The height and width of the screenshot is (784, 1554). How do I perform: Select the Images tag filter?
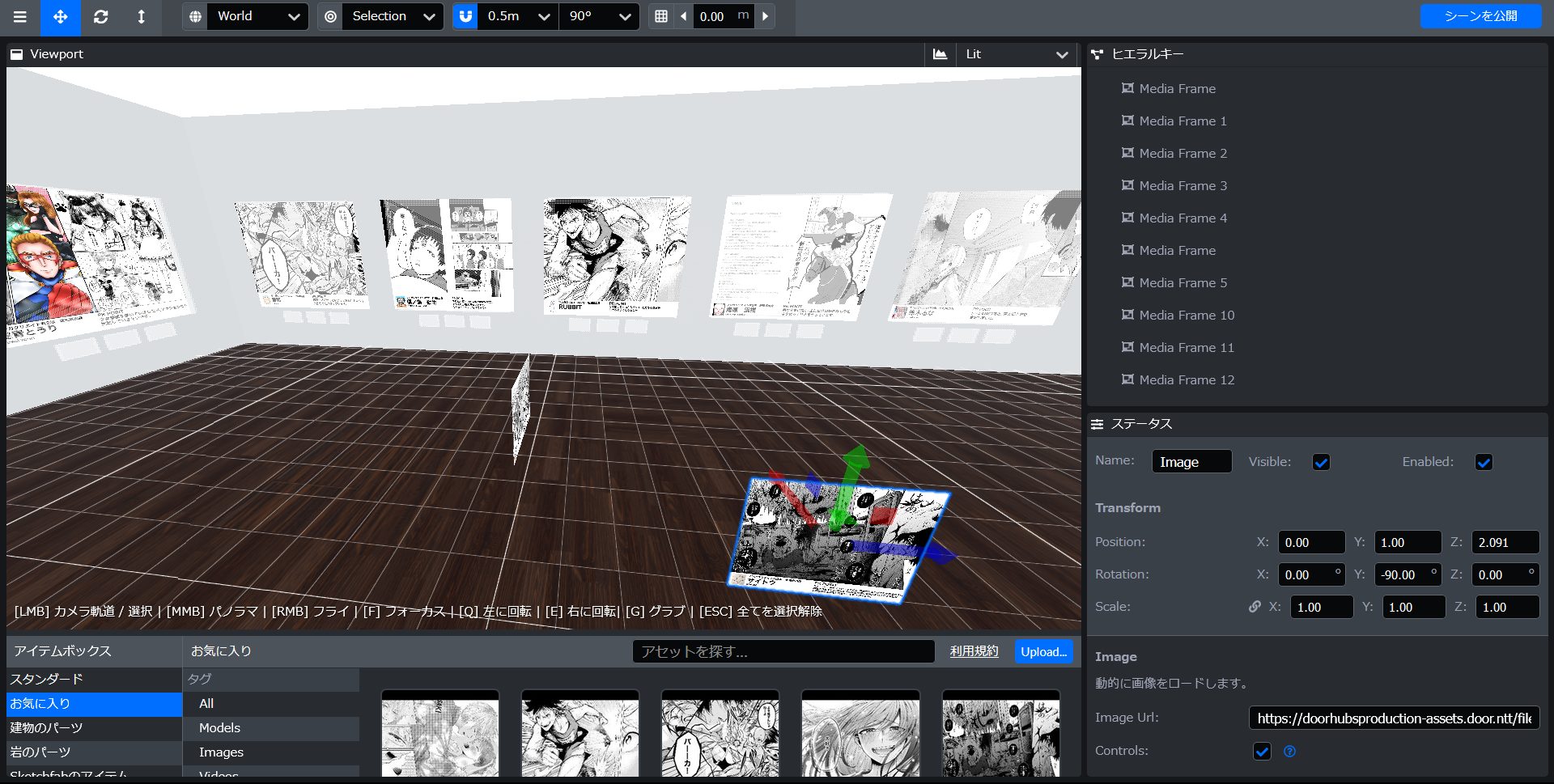click(x=221, y=752)
